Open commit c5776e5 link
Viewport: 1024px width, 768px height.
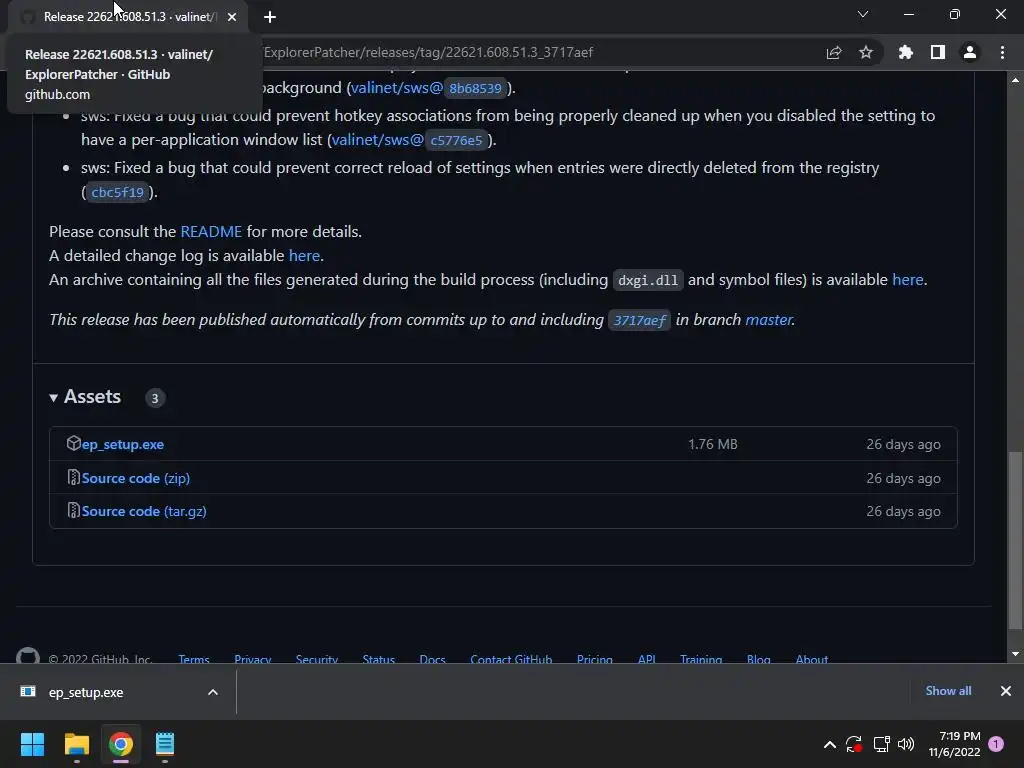(456, 140)
